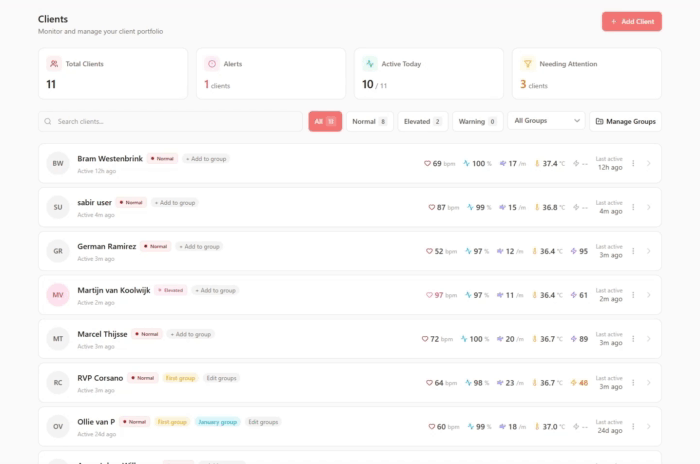
Task: Click the Add Client button
Action: coord(631,21)
